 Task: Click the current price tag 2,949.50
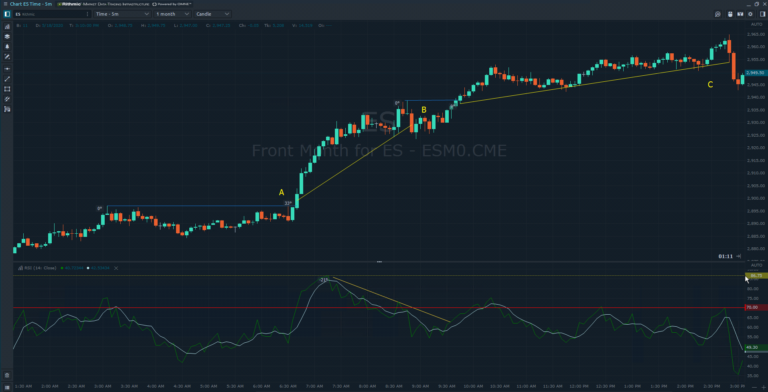[x=755, y=73]
